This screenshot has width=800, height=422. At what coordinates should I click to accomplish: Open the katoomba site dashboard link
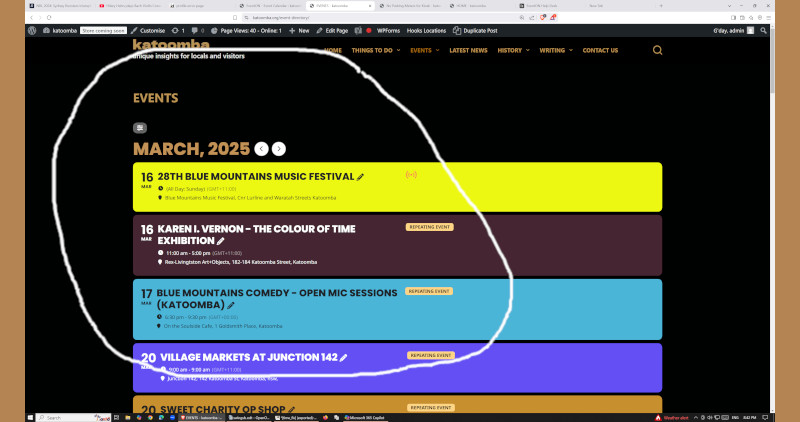60,31
